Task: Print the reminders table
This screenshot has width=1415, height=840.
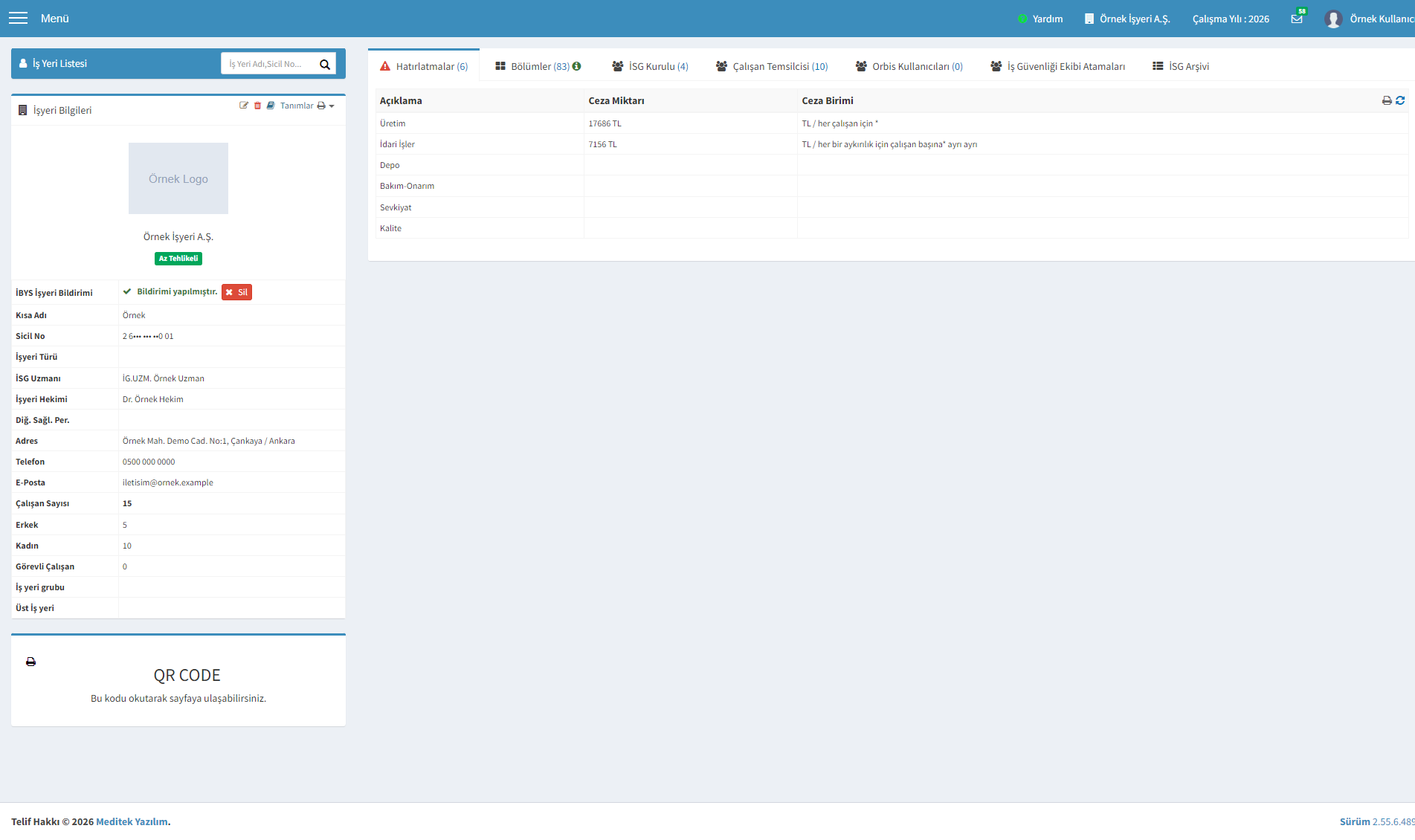Action: [x=1387, y=100]
